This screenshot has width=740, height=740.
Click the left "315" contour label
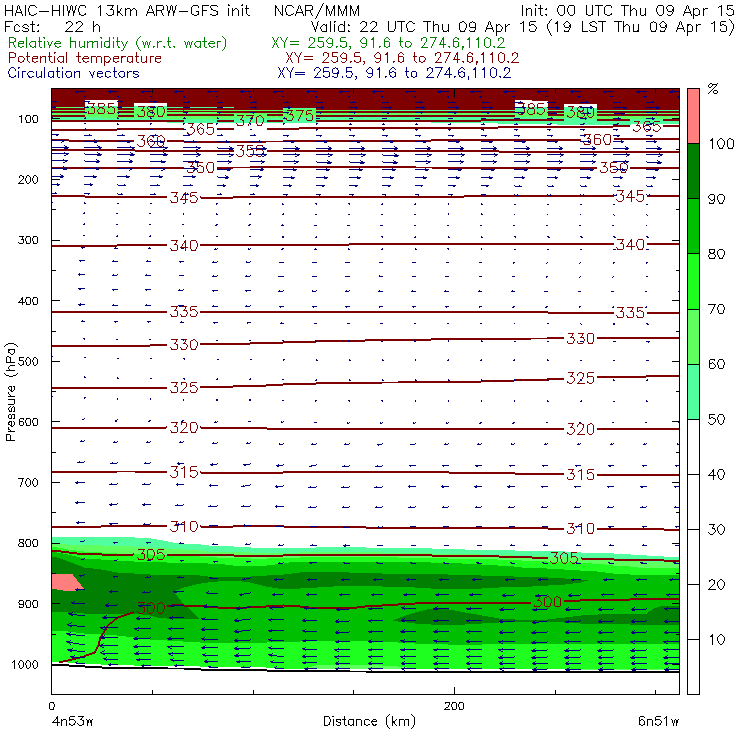[x=184, y=471]
